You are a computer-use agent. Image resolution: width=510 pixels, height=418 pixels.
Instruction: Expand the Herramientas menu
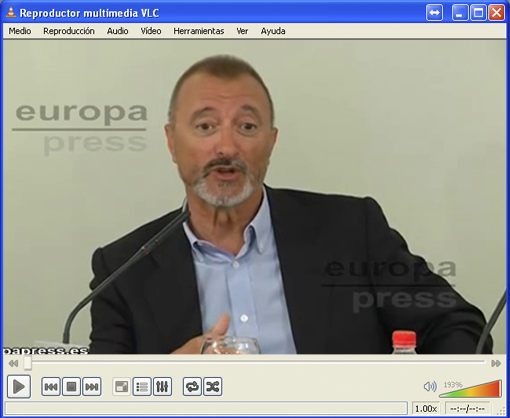click(x=199, y=31)
